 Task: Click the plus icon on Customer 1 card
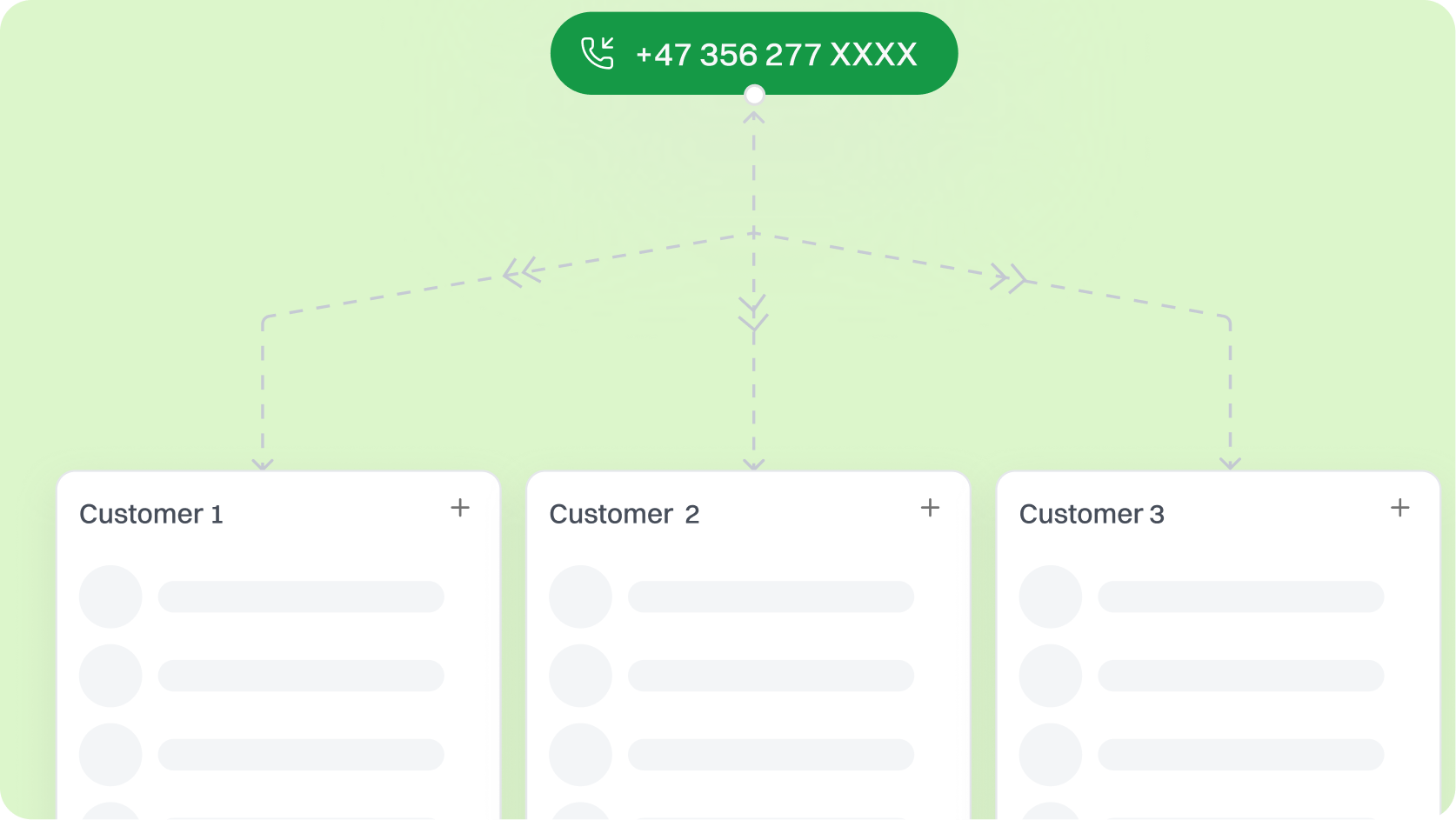click(x=460, y=508)
